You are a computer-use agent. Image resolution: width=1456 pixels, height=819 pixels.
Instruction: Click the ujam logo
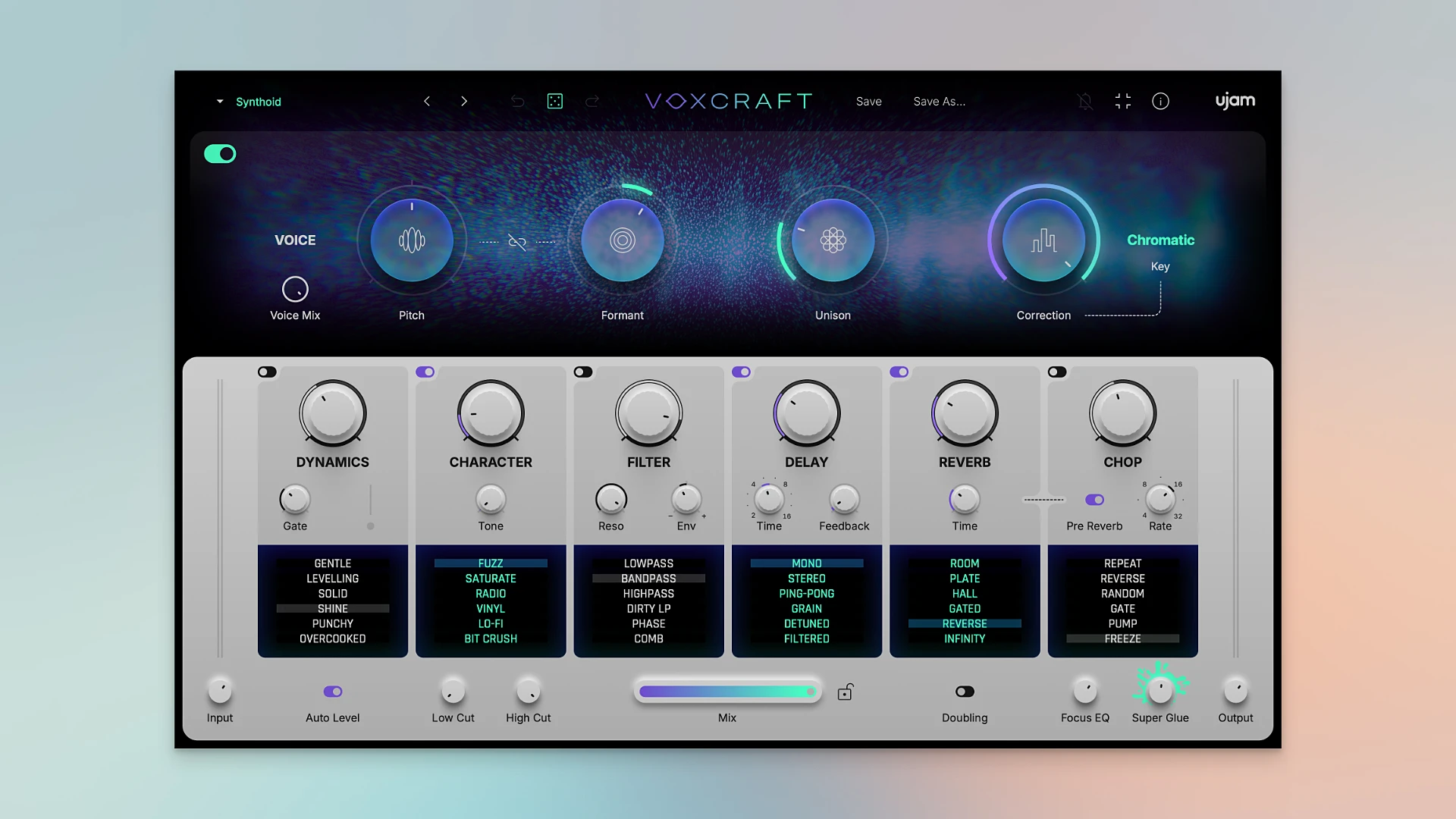(1235, 100)
